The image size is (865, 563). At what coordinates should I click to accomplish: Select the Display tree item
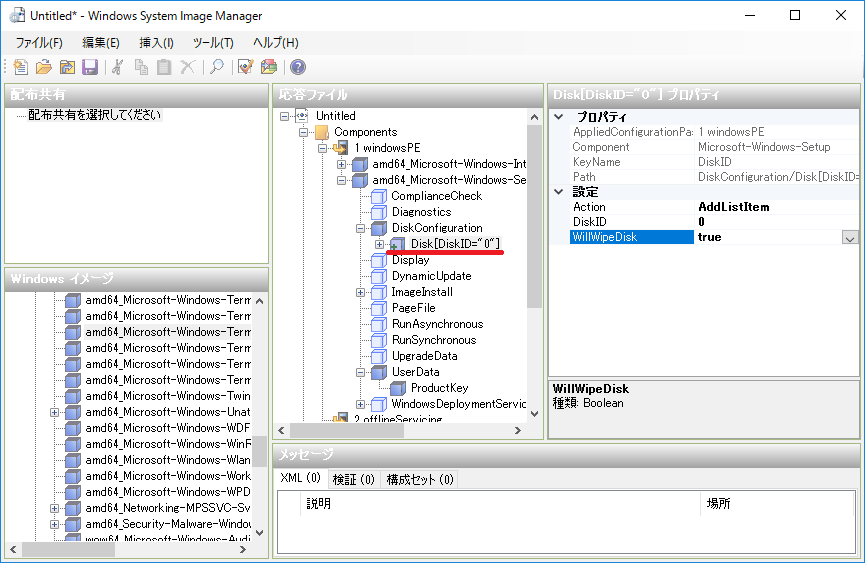click(x=410, y=260)
